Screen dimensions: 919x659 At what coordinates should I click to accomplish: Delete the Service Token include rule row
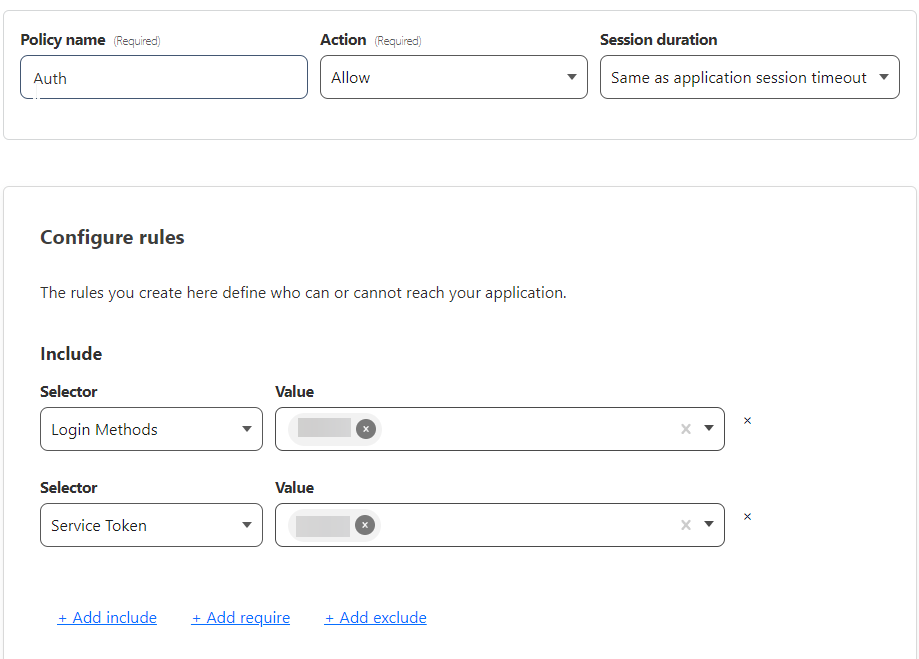coord(747,517)
